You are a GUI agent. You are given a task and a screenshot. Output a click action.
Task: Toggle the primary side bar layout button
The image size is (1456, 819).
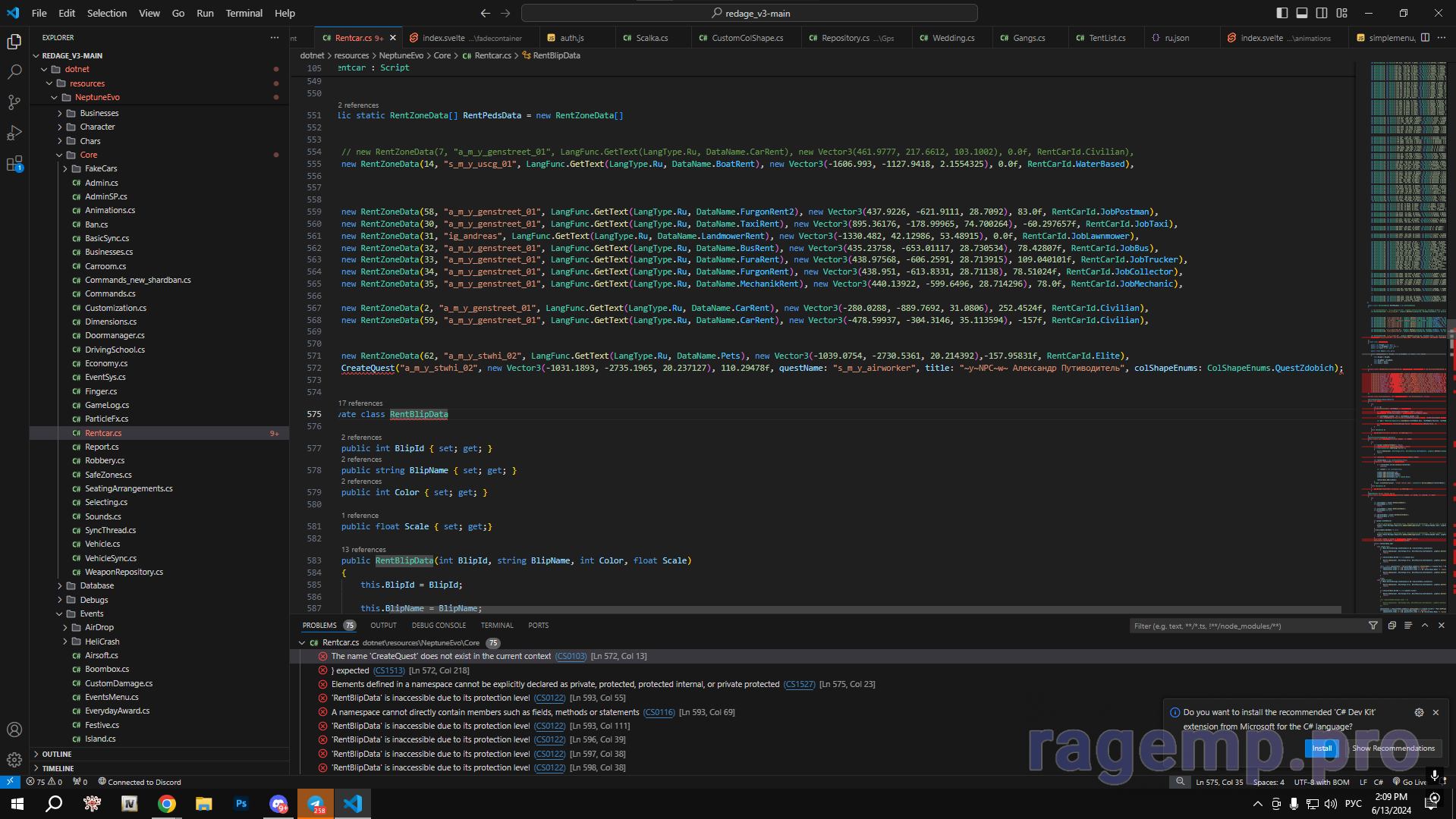[1282, 13]
